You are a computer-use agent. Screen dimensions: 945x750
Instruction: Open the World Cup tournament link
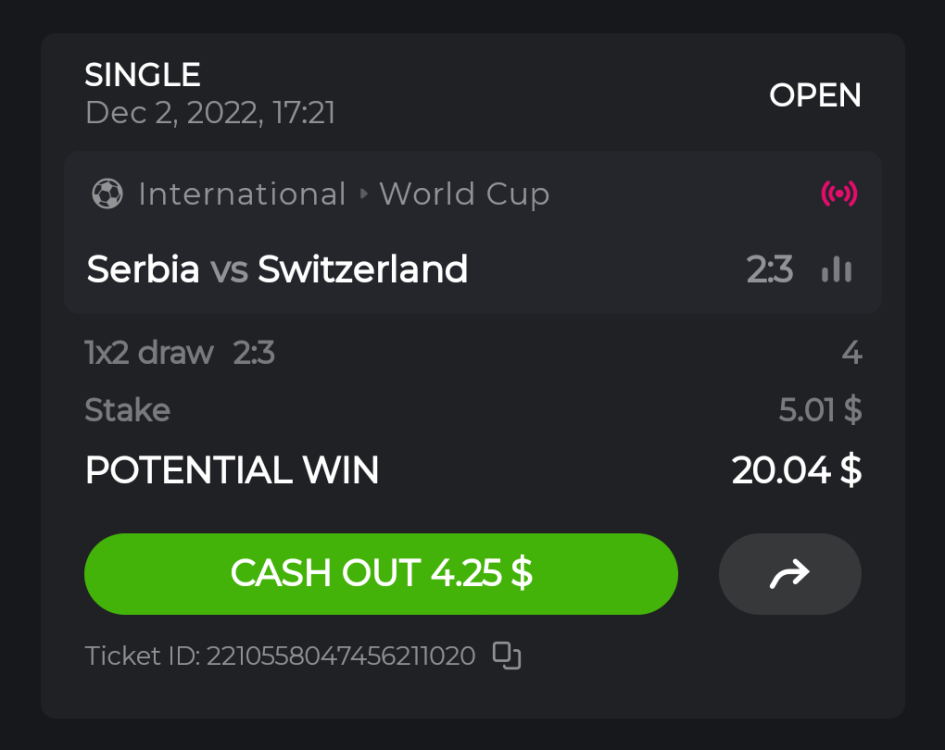point(464,194)
